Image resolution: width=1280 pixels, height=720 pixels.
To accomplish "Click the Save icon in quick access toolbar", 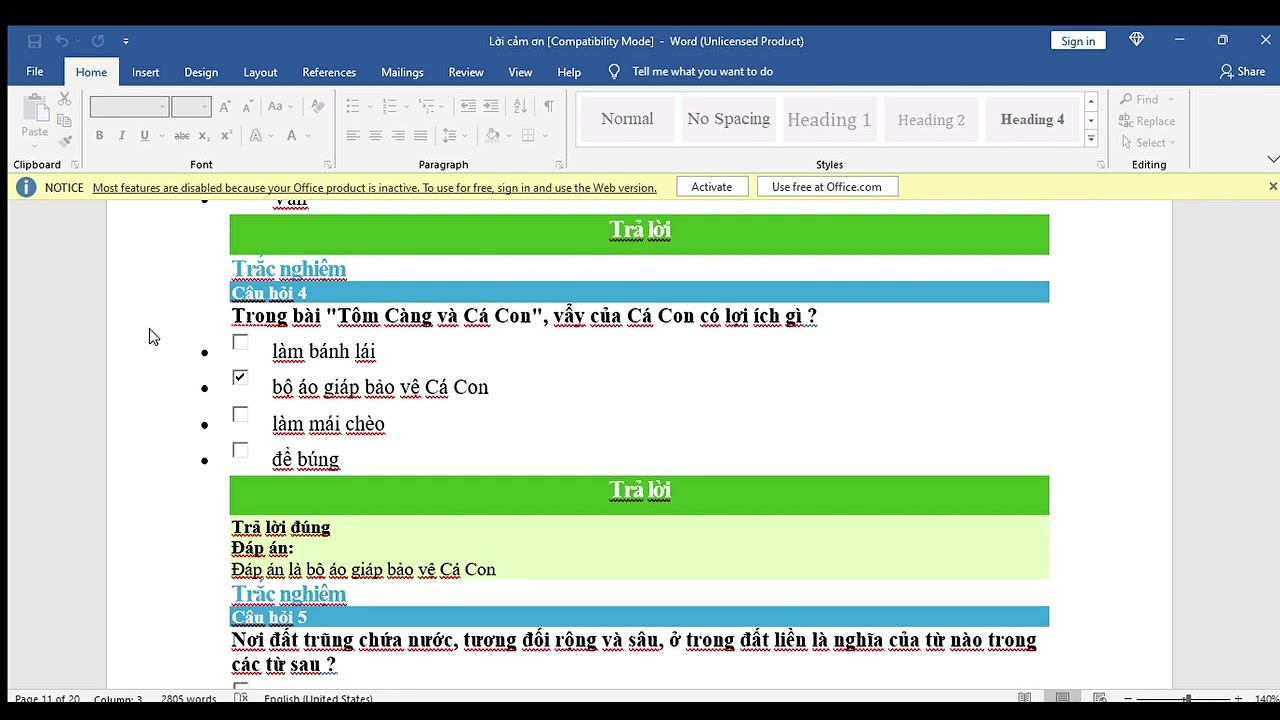I will coord(34,41).
